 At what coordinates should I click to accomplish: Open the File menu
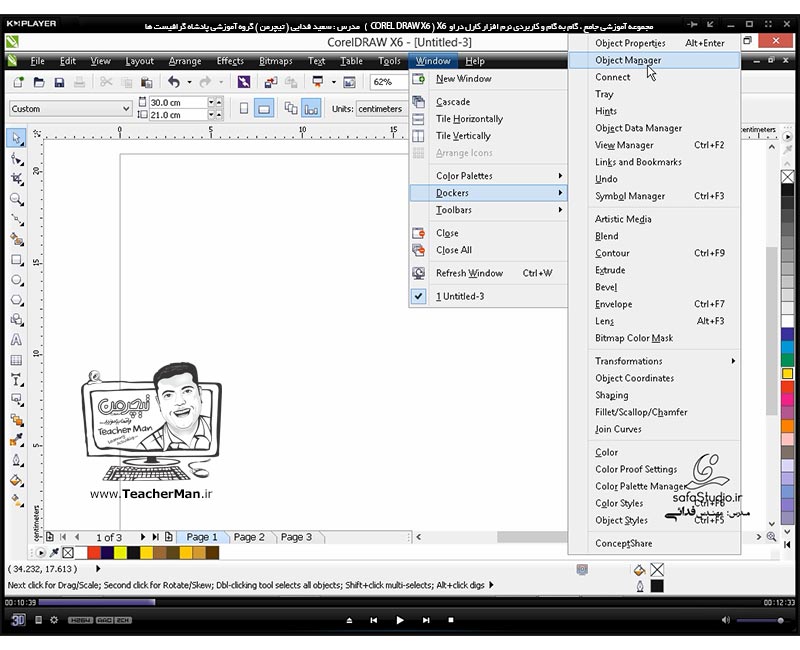(37, 61)
